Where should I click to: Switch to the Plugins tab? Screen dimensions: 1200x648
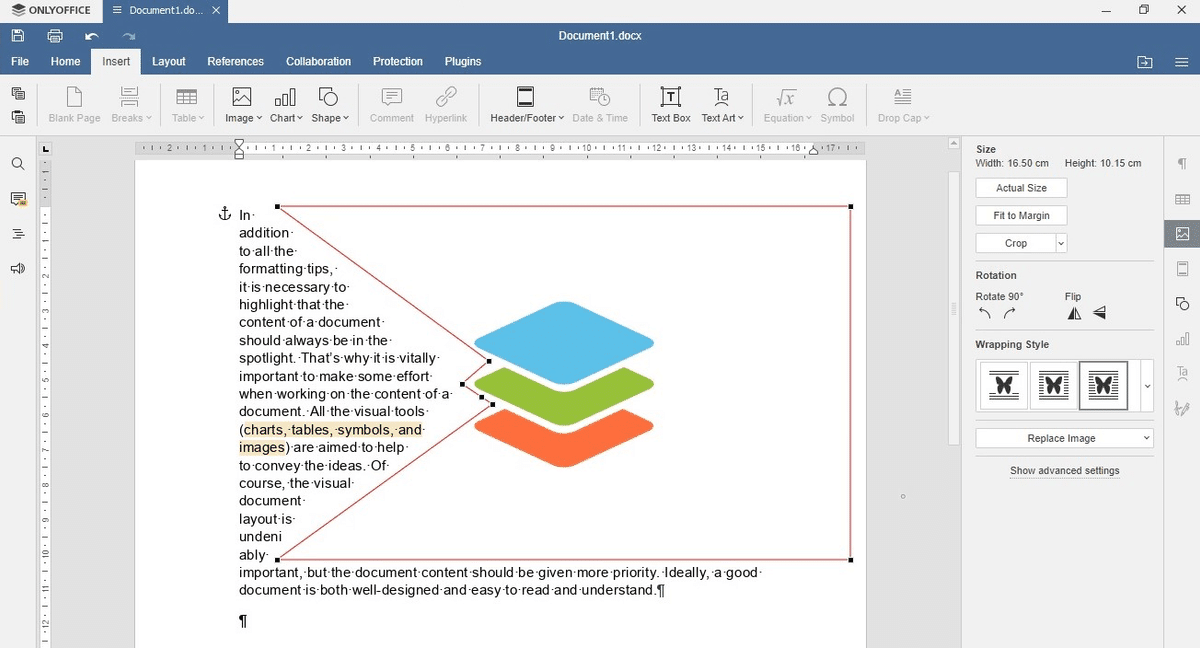point(463,62)
